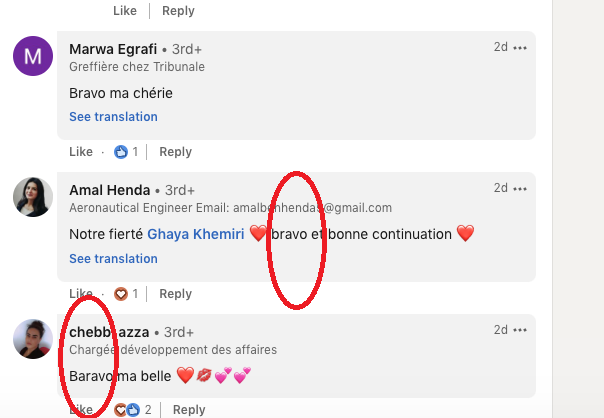Image resolution: width=604 pixels, height=418 pixels.
Task: Reply to Amal Henda's comment
Action: pos(176,294)
